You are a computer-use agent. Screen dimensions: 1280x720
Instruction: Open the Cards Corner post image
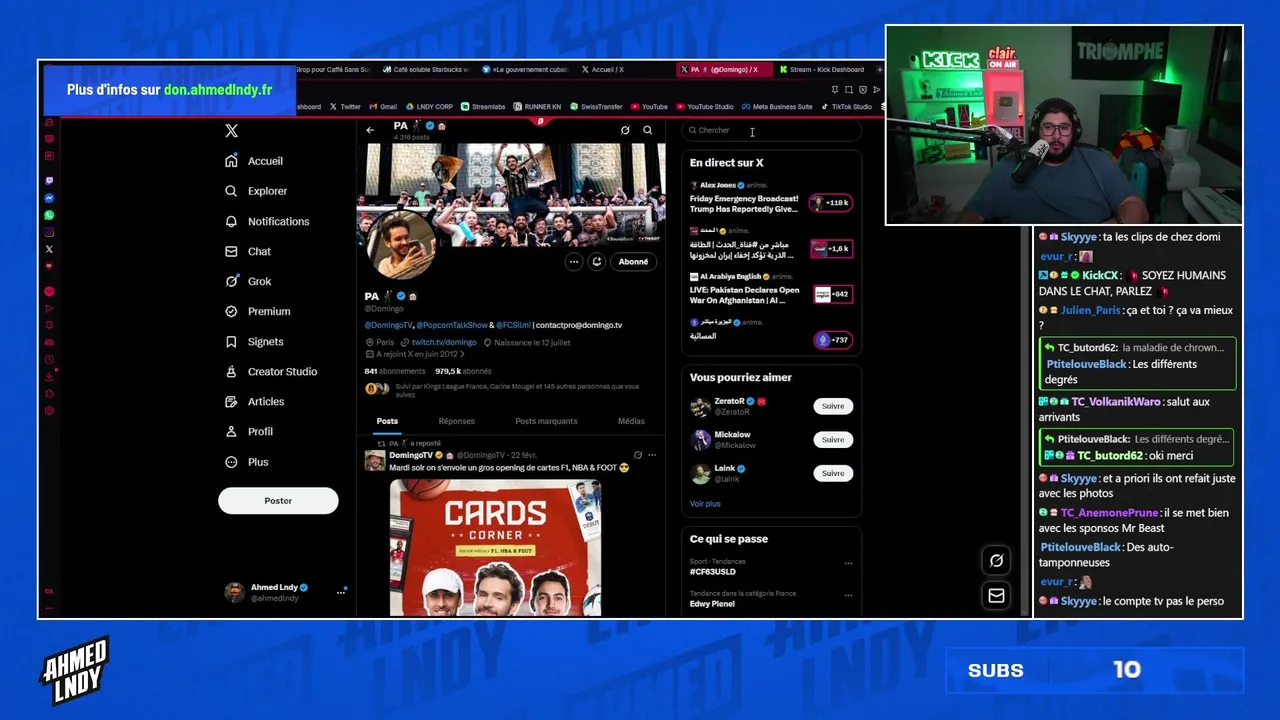(x=495, y=547)
